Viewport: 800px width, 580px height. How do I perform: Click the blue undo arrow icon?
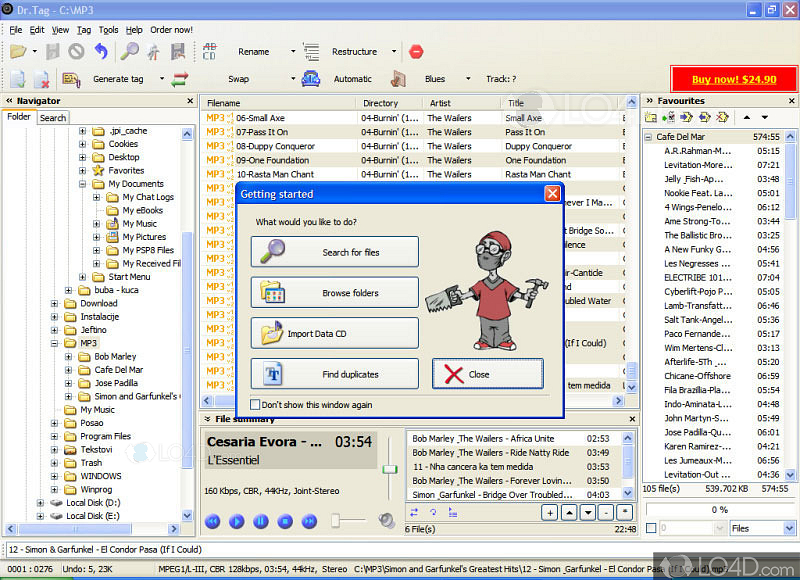(x=100, y=51)
